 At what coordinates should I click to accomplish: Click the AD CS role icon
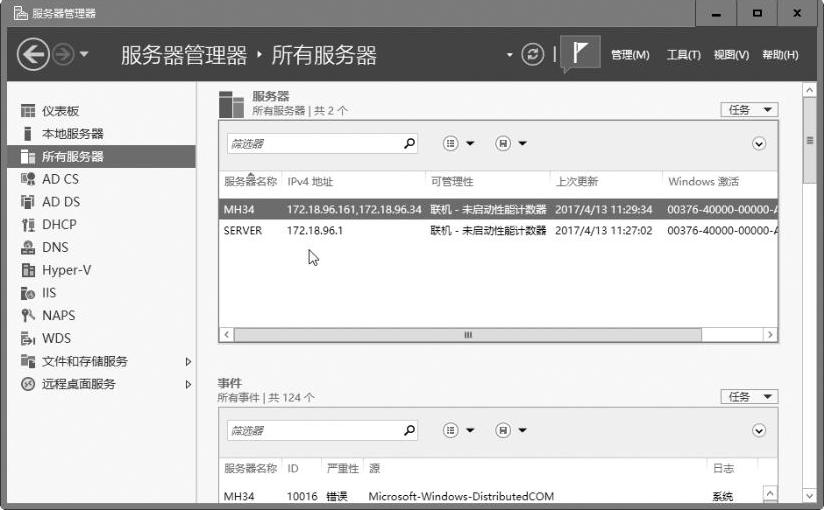point(28,179)
